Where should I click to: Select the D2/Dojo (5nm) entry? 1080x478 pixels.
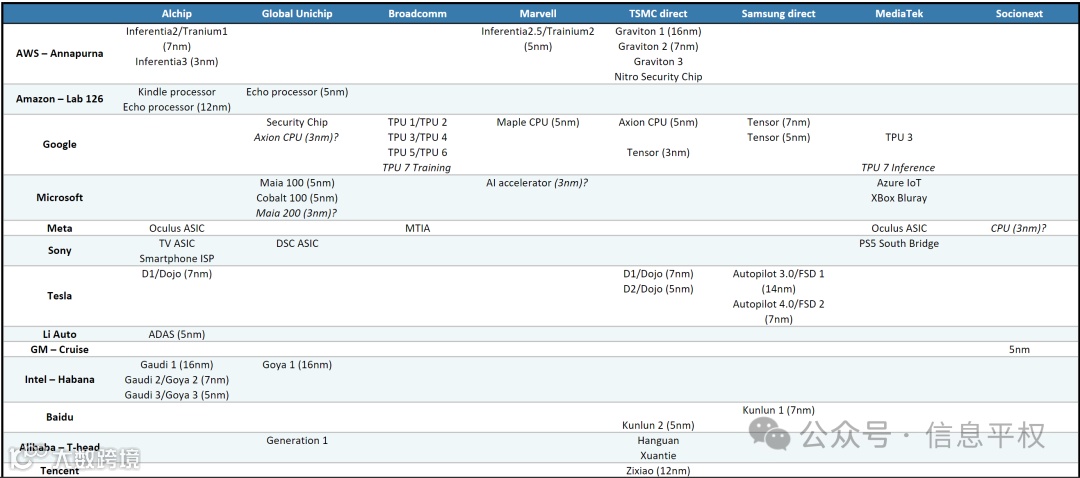click(x=658, y=289)
